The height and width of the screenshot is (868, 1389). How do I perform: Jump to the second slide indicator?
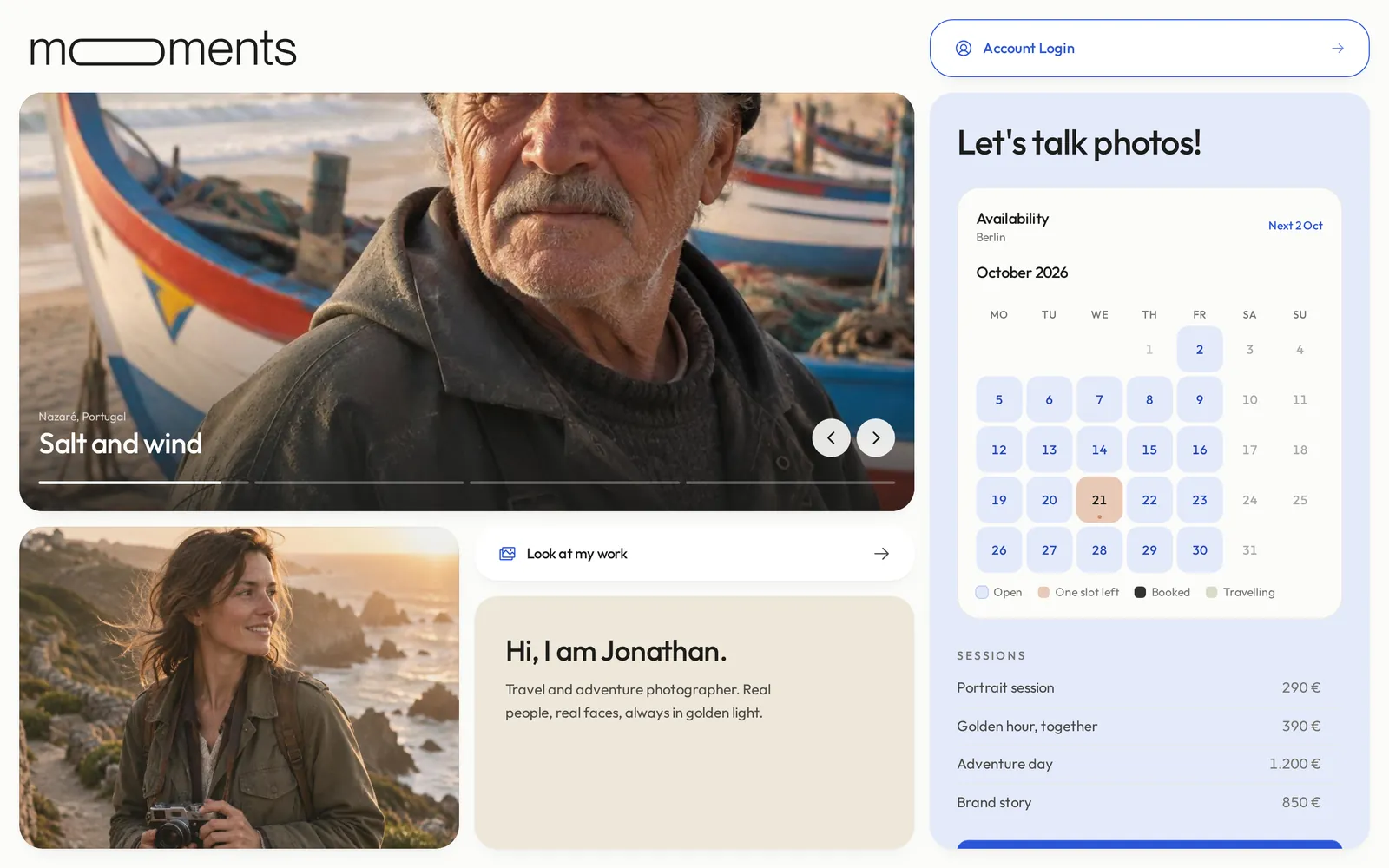pos(359,482)
